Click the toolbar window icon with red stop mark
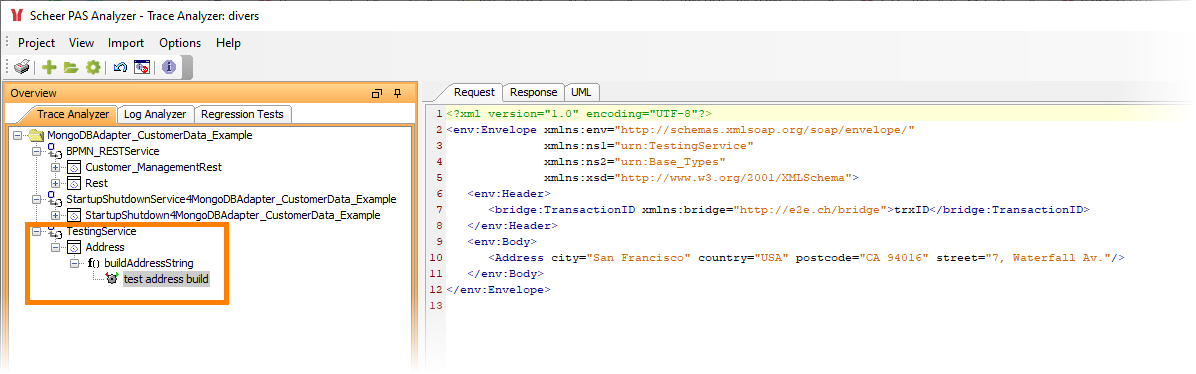Screen dimensions: 1196x374 [x=142, y=67]
